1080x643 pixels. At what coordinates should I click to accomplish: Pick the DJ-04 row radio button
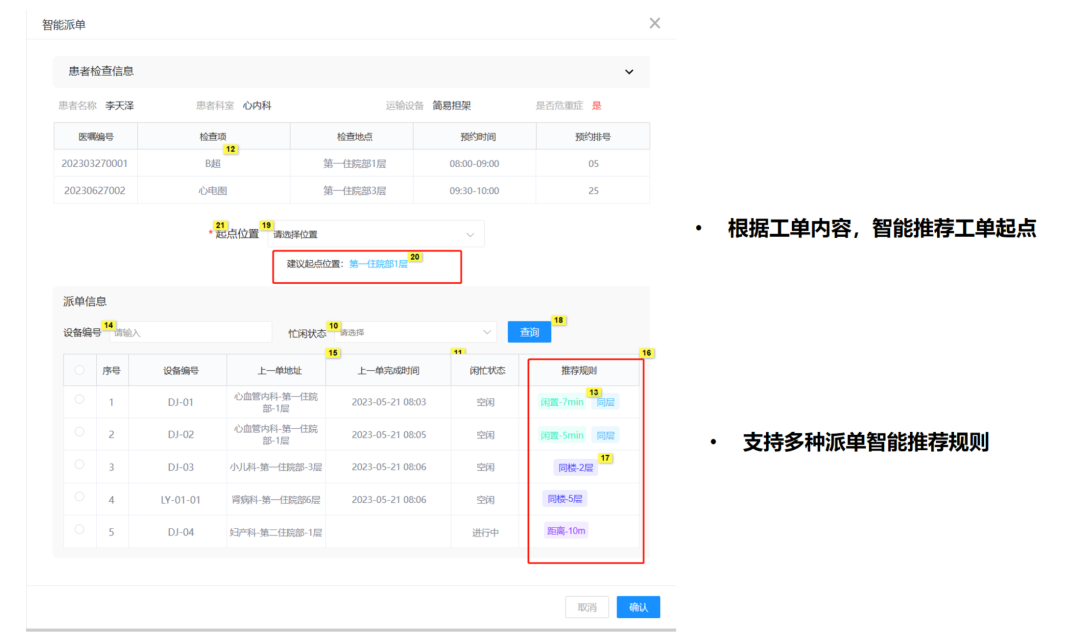[80, 531]
